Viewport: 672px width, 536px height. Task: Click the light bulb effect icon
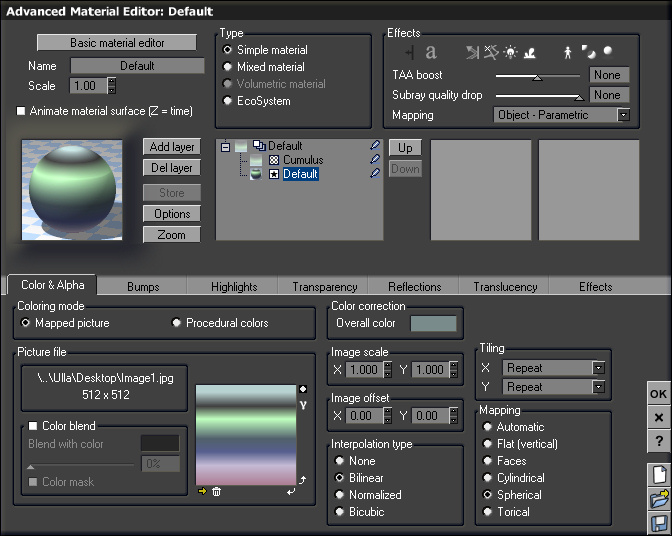click(x=510, y=52)
